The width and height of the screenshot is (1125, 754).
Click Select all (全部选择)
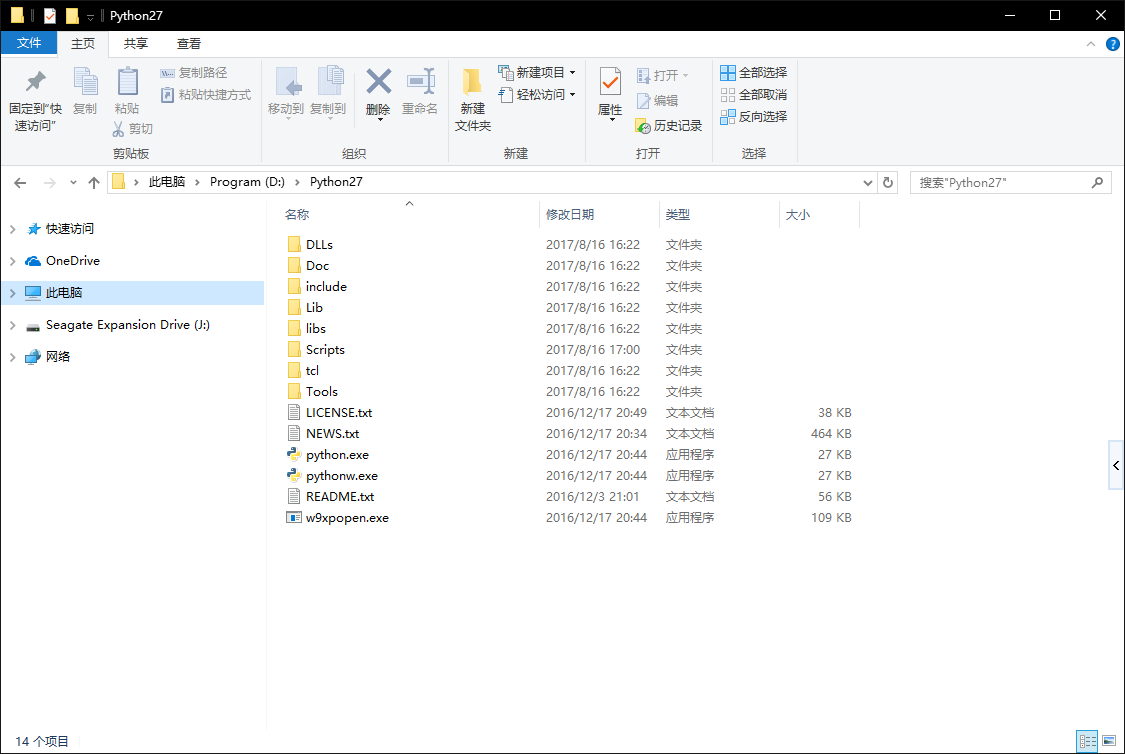pos(753,72)
